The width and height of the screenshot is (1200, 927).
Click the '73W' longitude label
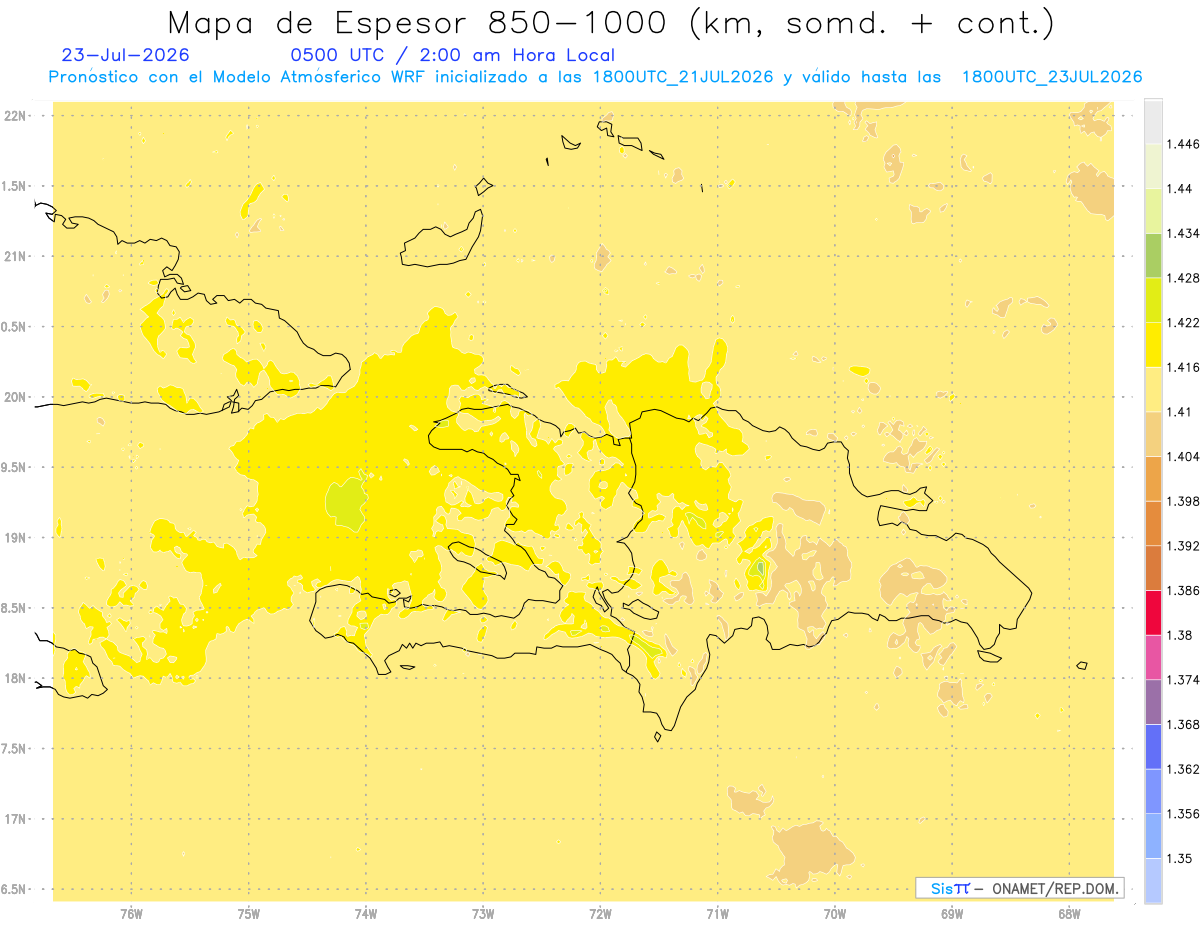coord(483,913)
